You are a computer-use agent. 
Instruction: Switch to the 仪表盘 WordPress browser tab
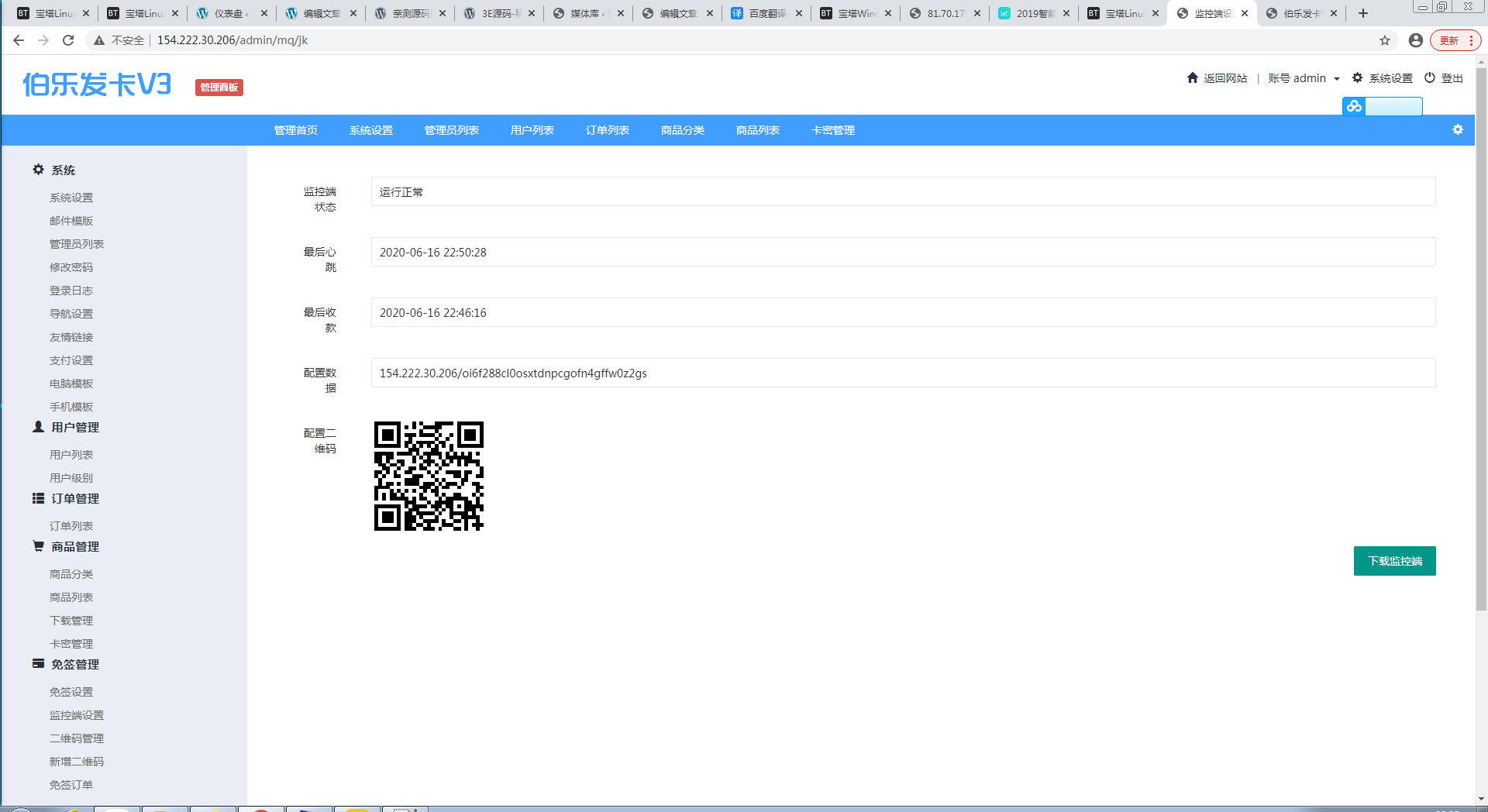(x=231, y=13)
